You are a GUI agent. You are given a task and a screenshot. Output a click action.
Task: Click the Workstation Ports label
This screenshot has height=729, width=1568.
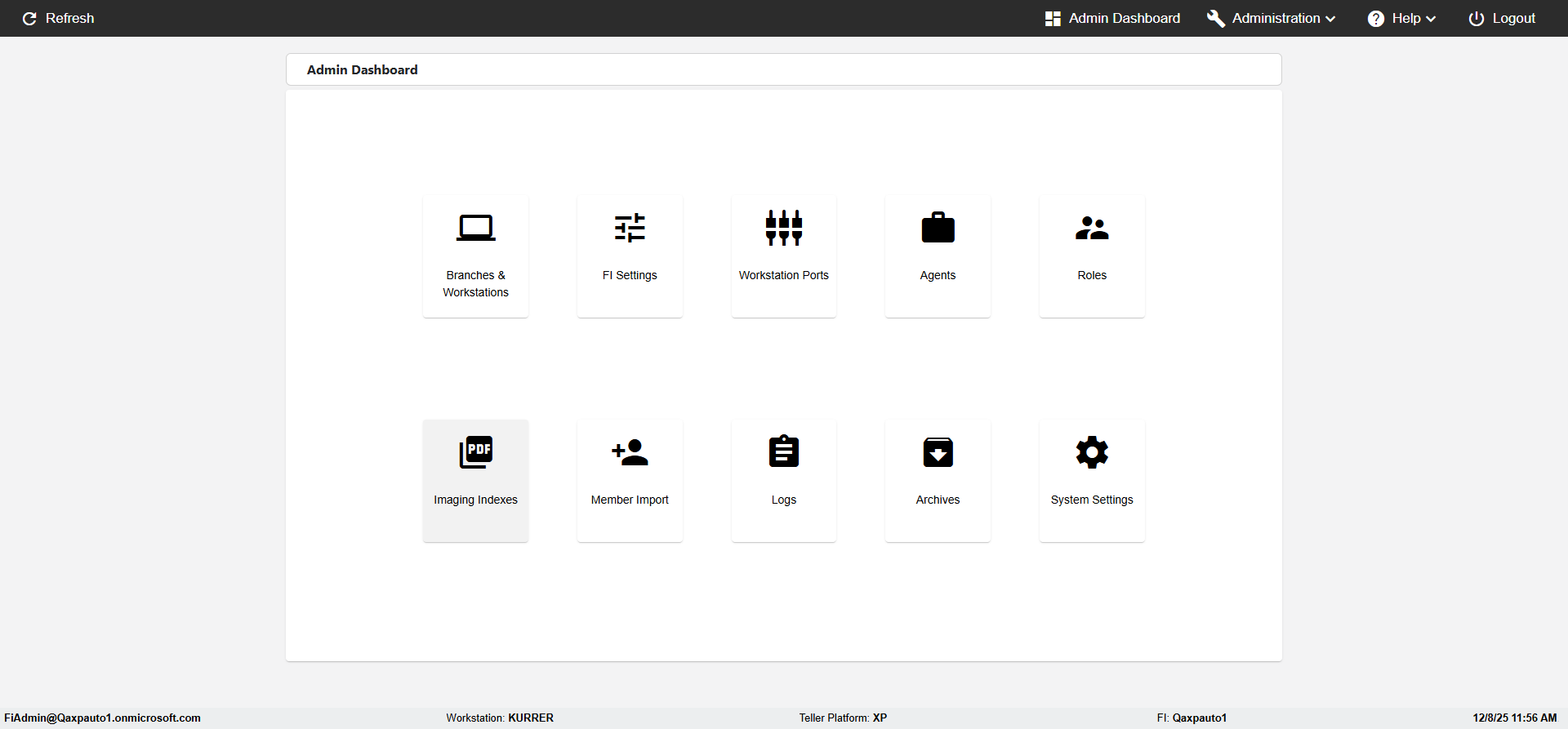pyautogui.click(x=784, y=275)
